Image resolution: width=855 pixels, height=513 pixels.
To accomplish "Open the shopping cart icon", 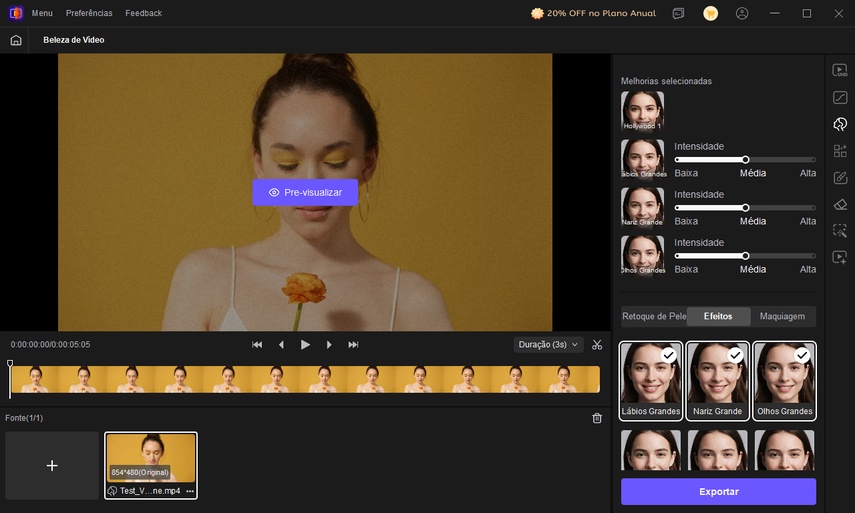I will tap(710, 13).
